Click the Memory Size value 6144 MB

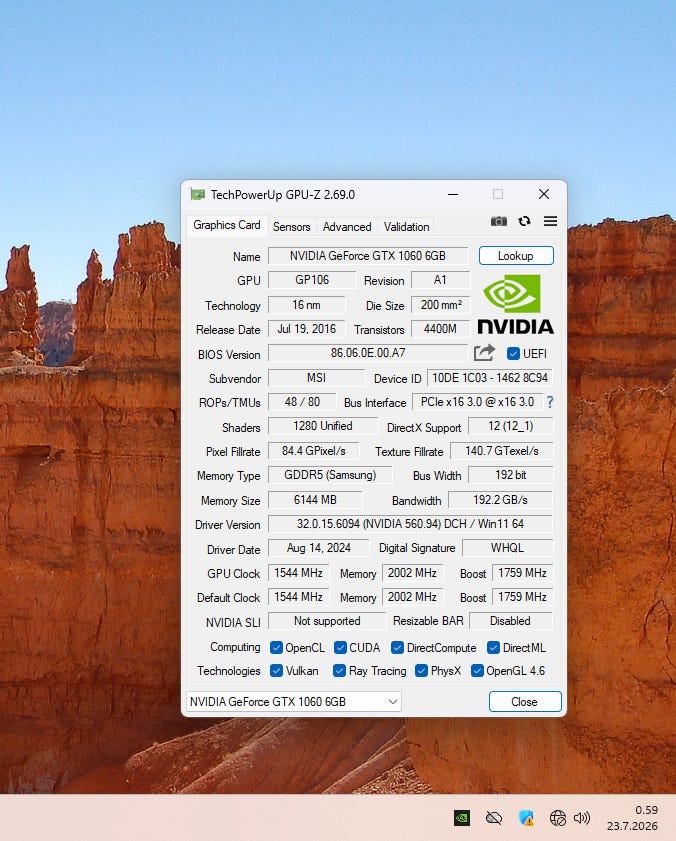[x=315, y=500]
